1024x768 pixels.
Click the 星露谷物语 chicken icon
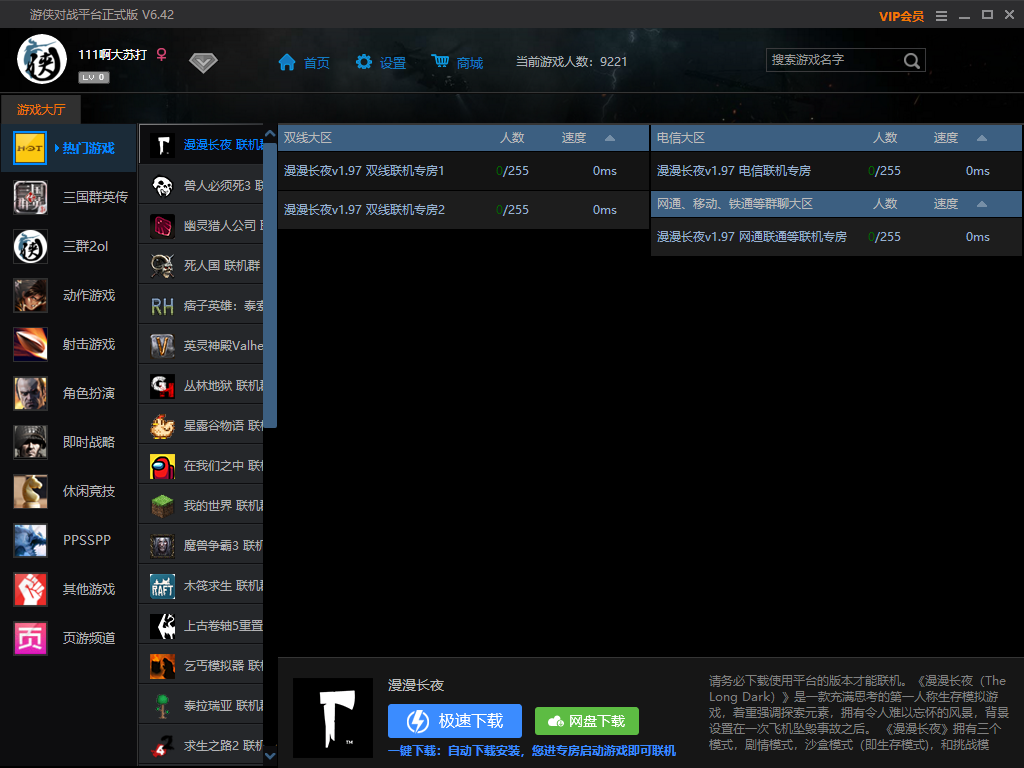pos(162,426)
